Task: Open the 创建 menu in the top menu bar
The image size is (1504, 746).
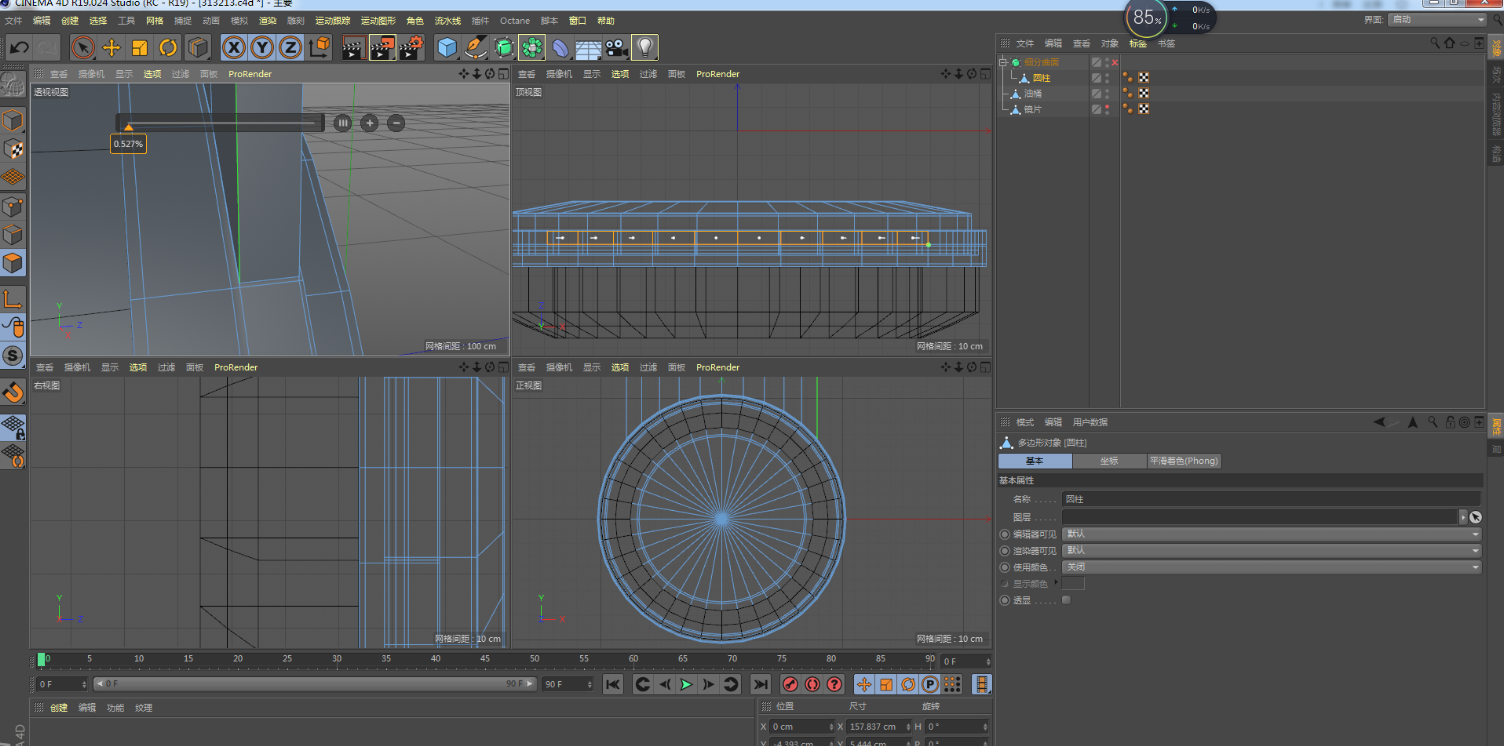Action: tap(69, 20)
